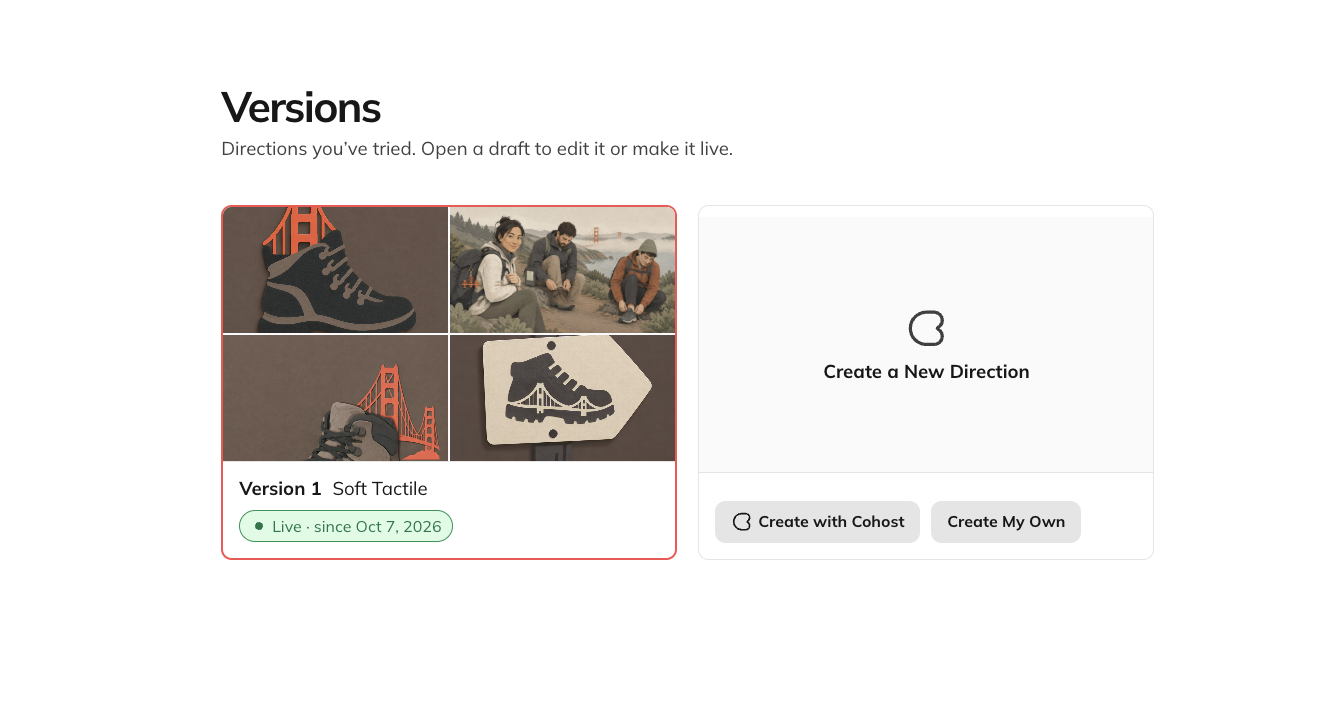
Task: Click the smiling hiker with backpack
Action: click(497, 270)
